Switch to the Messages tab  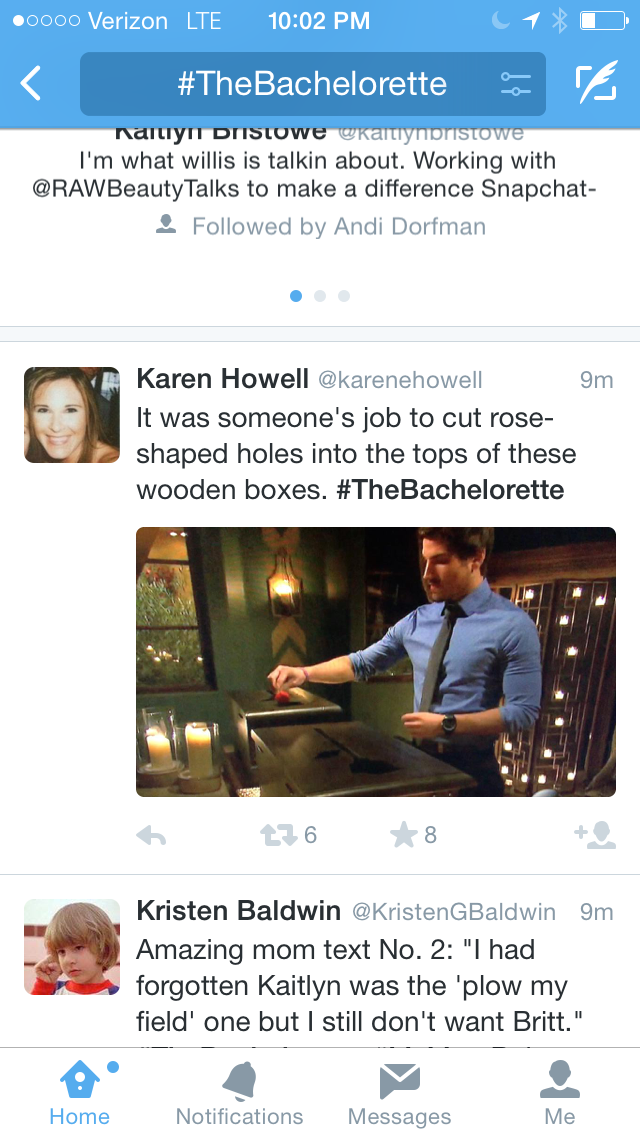pos(399,1092)
